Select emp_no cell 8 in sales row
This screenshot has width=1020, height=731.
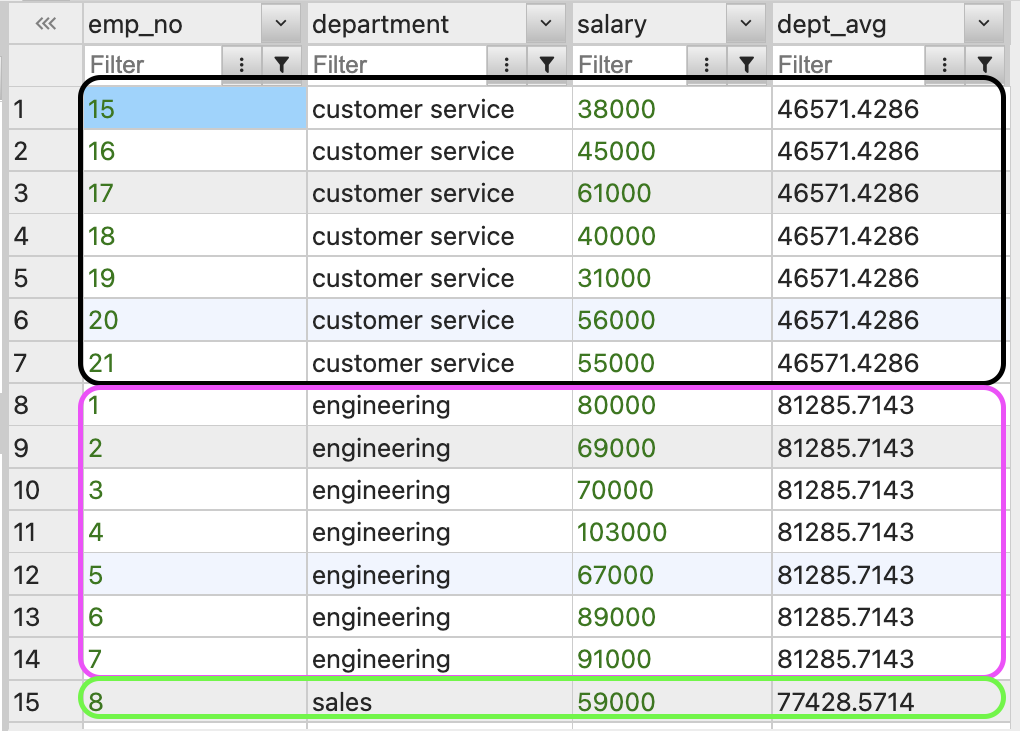[x=195, y=702]
